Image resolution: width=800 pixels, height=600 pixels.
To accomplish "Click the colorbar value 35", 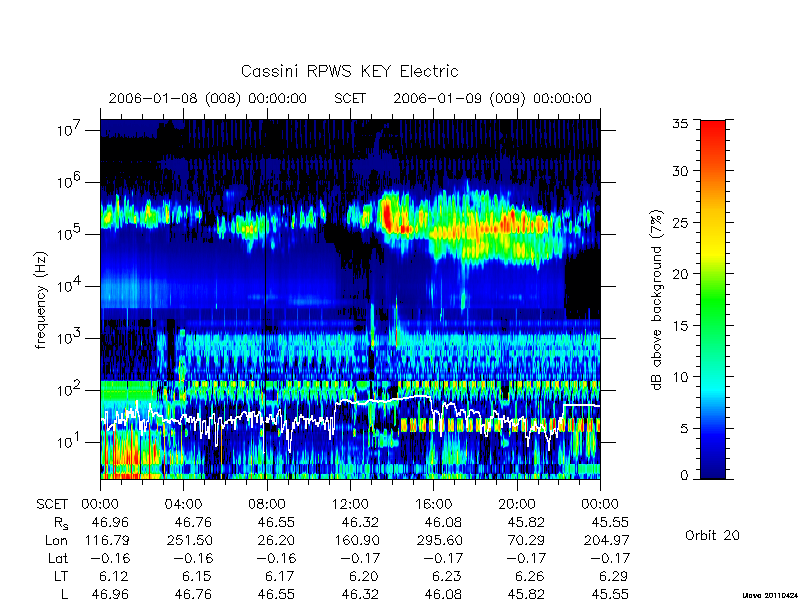I will [680, 124].
